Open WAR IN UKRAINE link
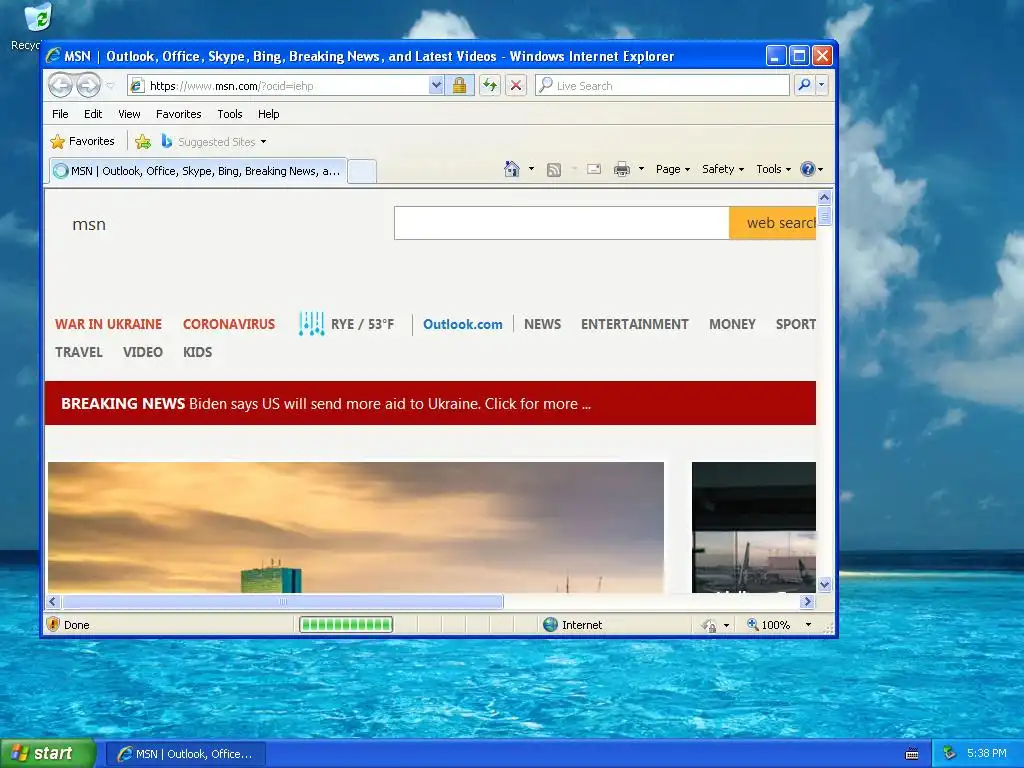This screenshot has height=768, width=1024. click(x=108, y=324)
